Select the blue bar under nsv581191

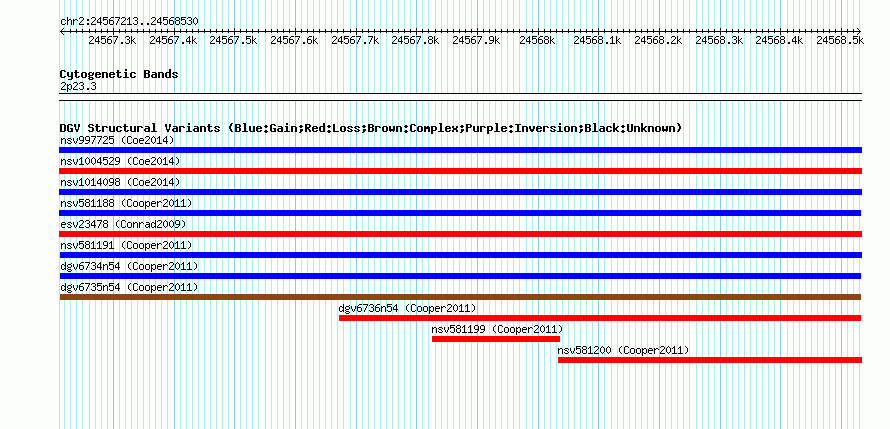pyautogui.click(x=460, y=255)
